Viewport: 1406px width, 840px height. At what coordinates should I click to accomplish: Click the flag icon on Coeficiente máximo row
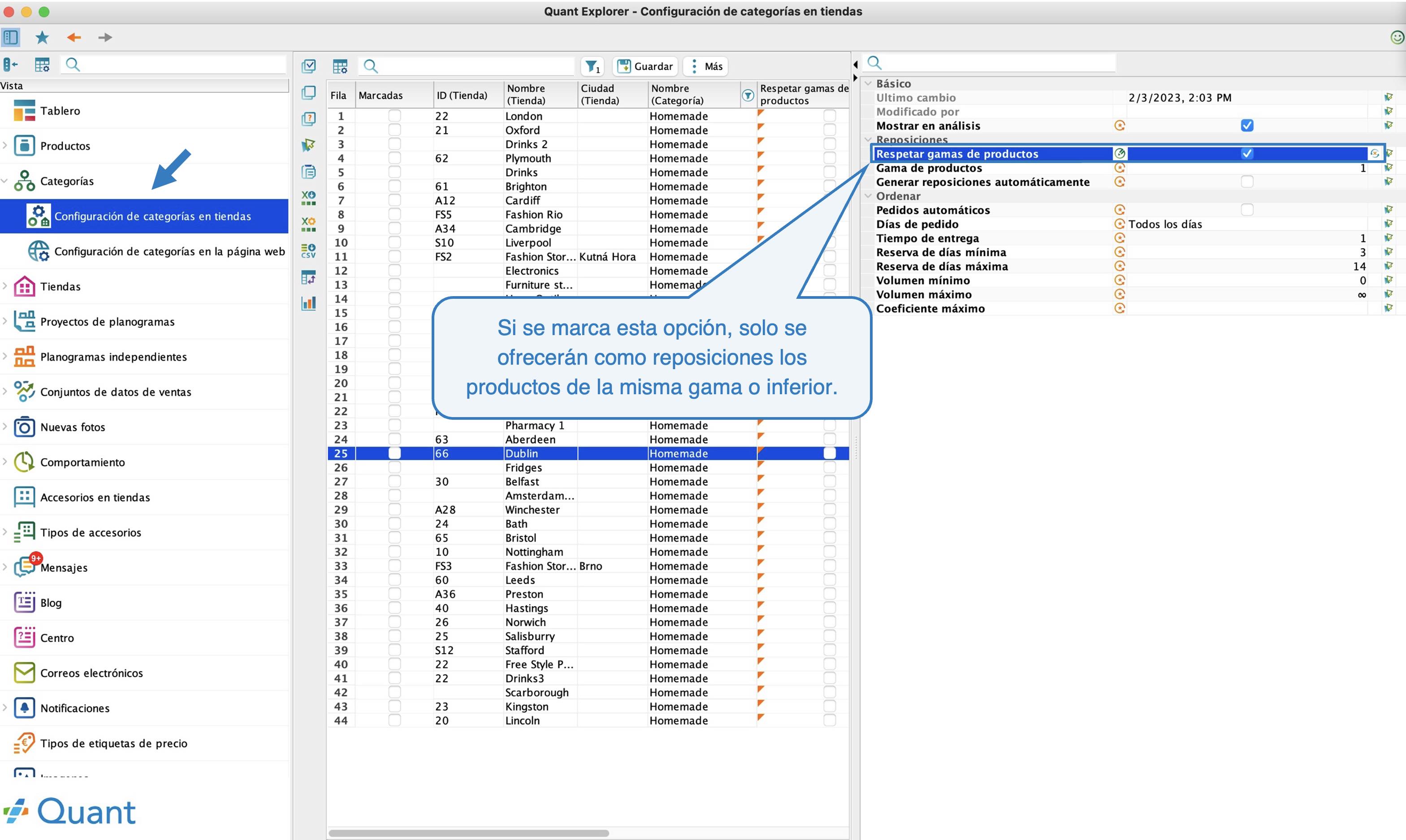(1389, 309)
